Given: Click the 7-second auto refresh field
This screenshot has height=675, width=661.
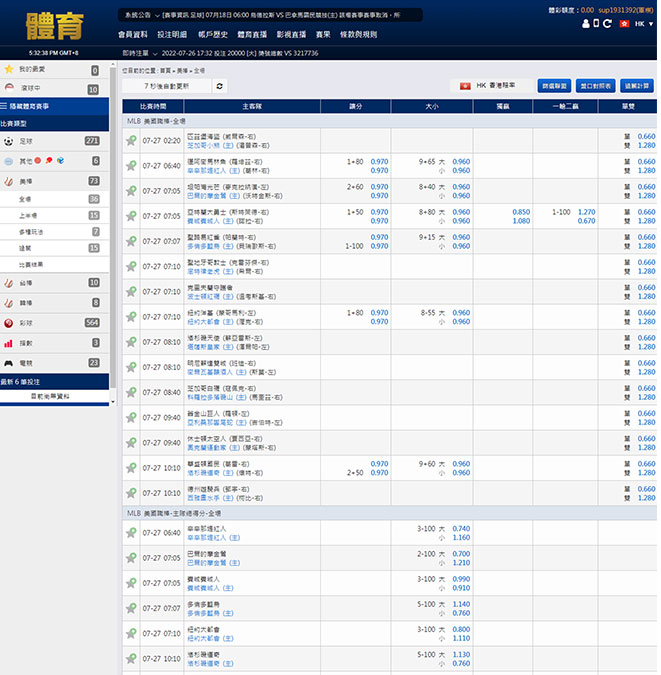Looking at the screenshot, I should [x=167, y=86].
